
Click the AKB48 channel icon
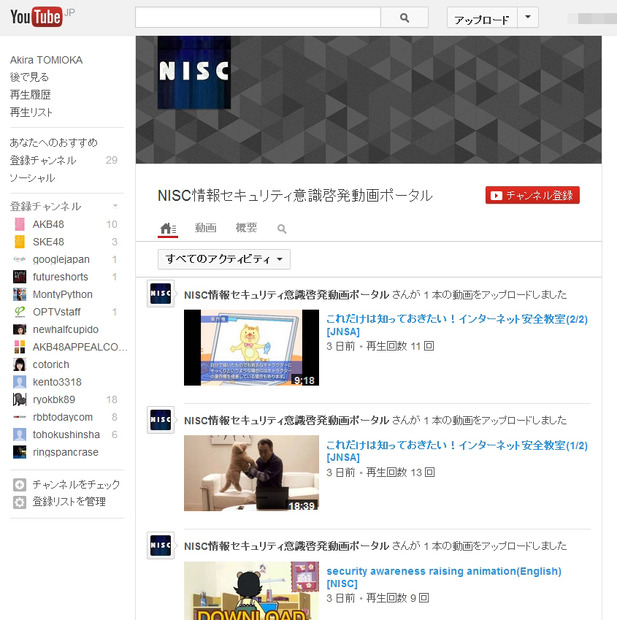point(19,224)
